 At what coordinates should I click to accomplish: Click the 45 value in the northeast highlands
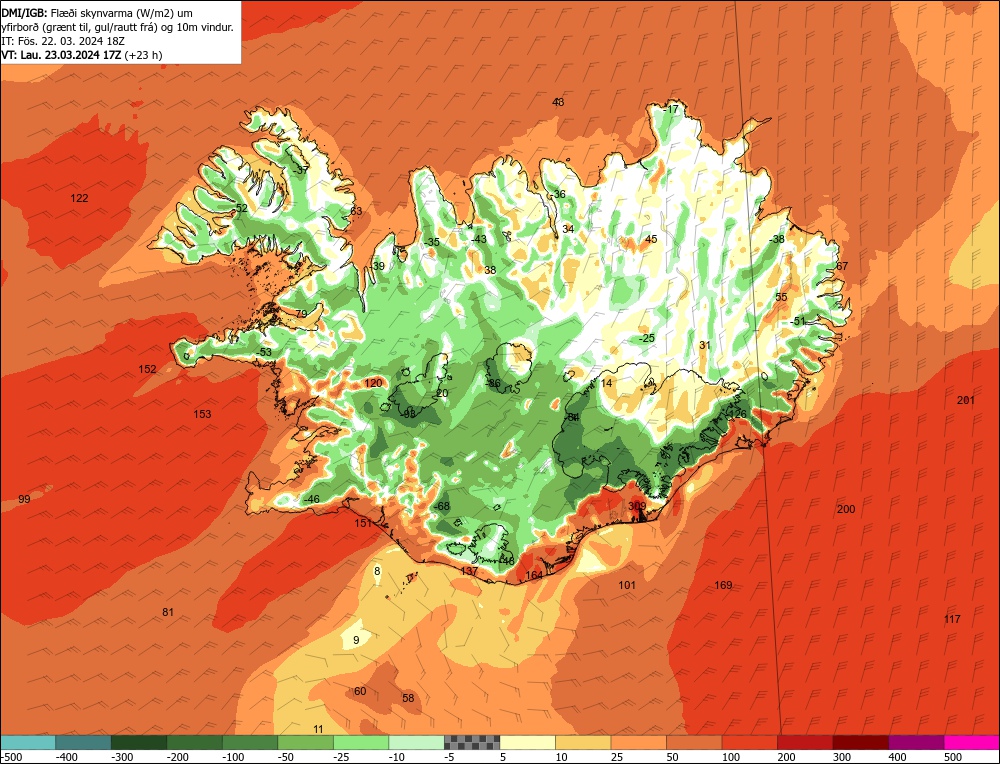click(x=651, y=239)
